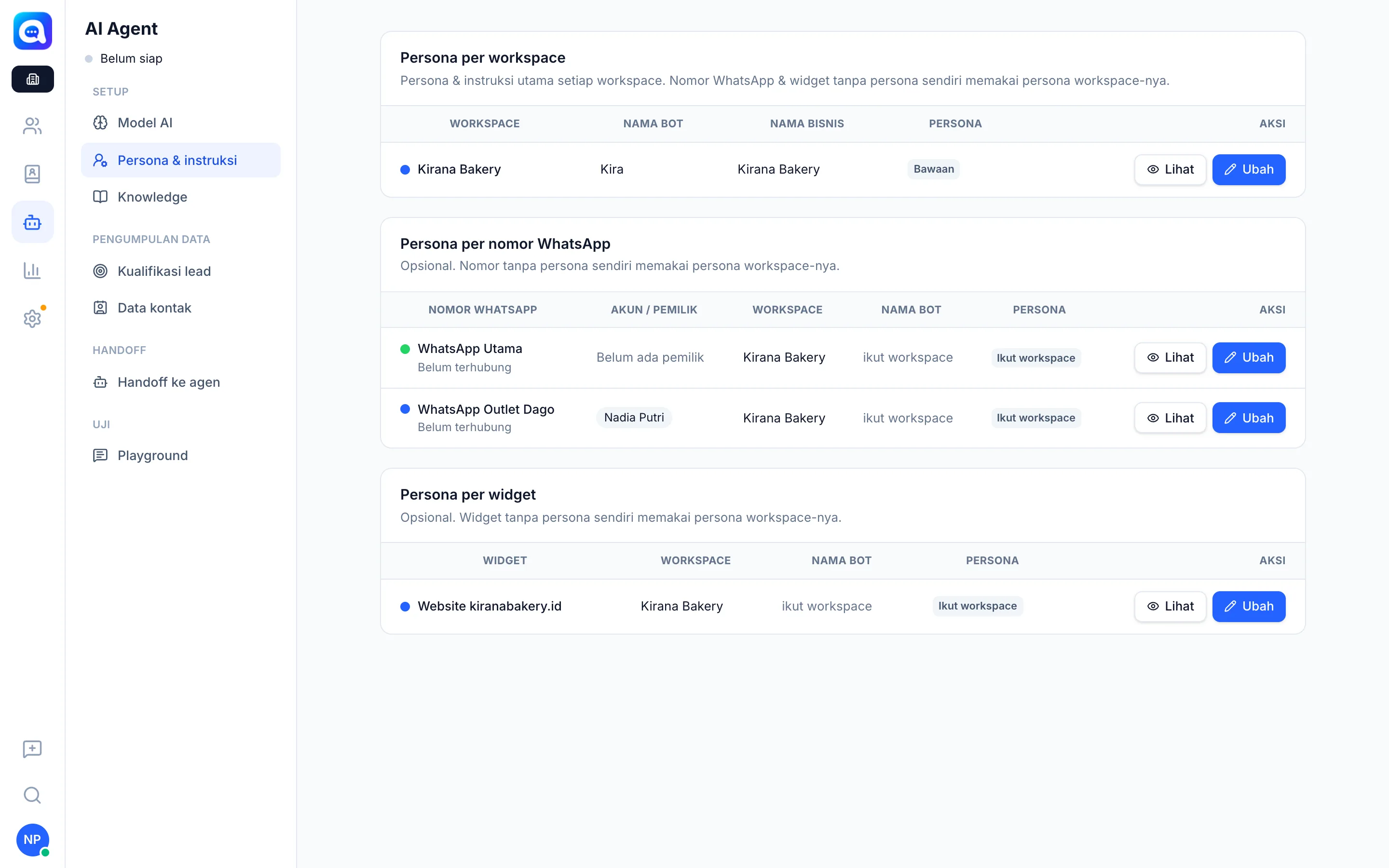The image size is (1389, 868).
Task: Open Data kontak page
Action: (x=181, y=308)
